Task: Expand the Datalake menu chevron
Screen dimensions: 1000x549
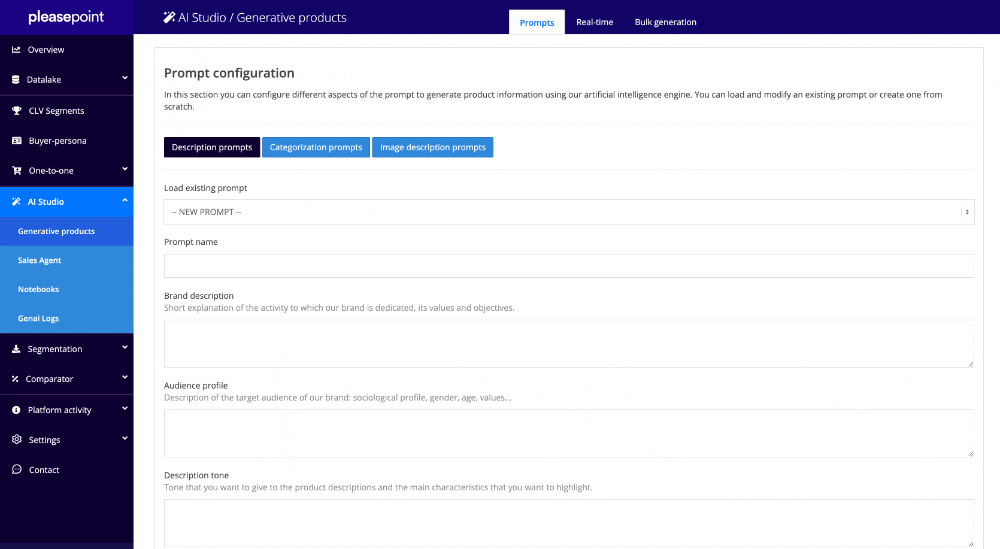Action: point(125,79)
